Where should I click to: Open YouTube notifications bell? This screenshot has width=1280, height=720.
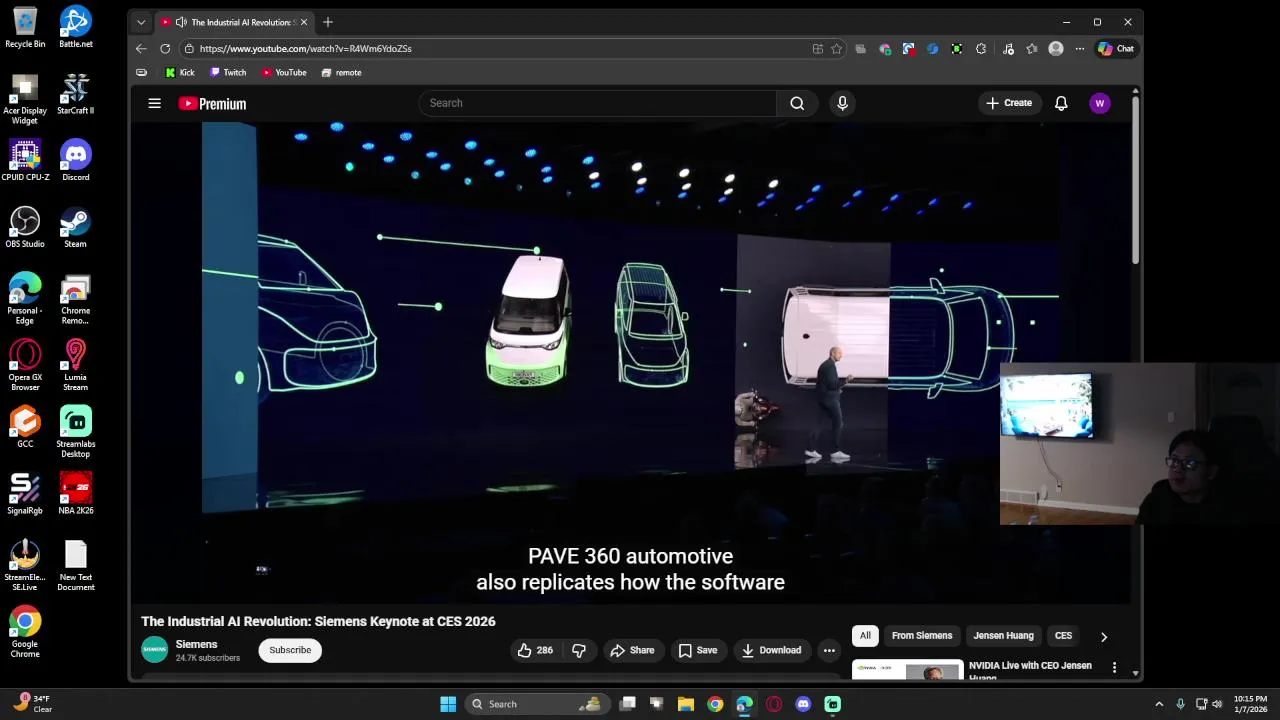pos(1061,103)
